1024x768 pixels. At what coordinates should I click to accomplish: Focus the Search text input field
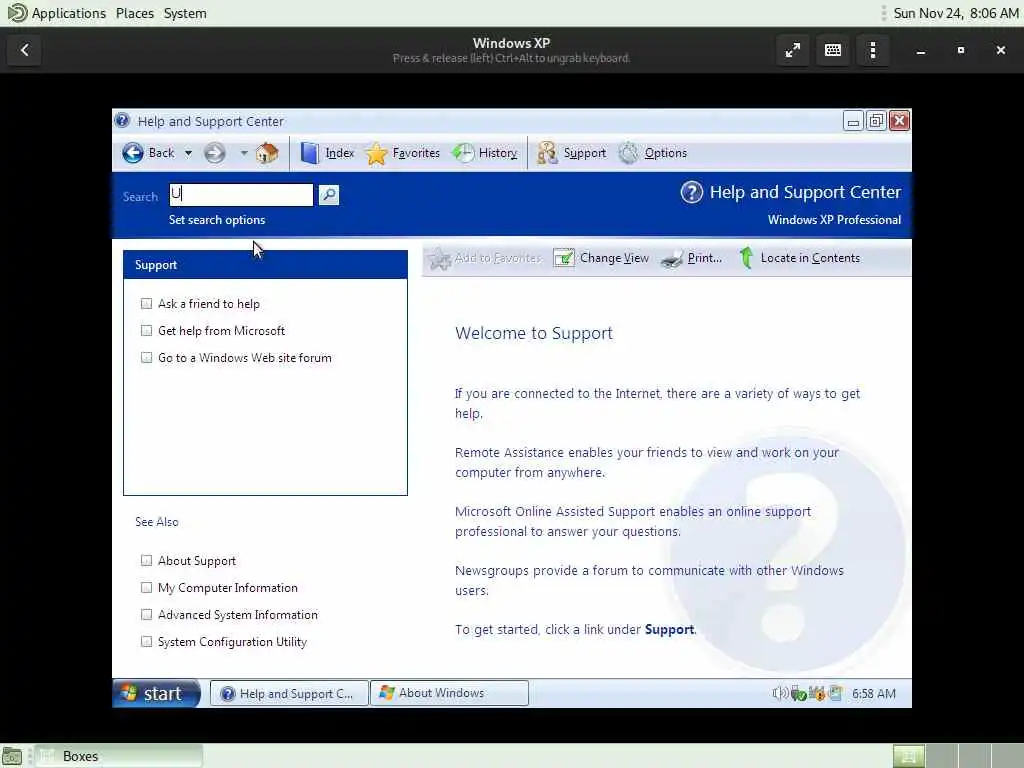(x=241, y=195)
